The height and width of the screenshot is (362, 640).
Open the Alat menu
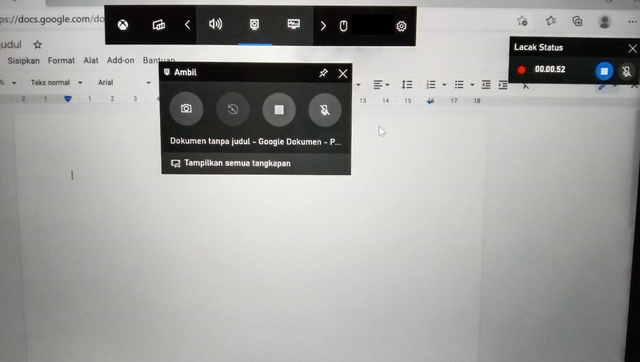pyautogui.click(x=91, y=60)
